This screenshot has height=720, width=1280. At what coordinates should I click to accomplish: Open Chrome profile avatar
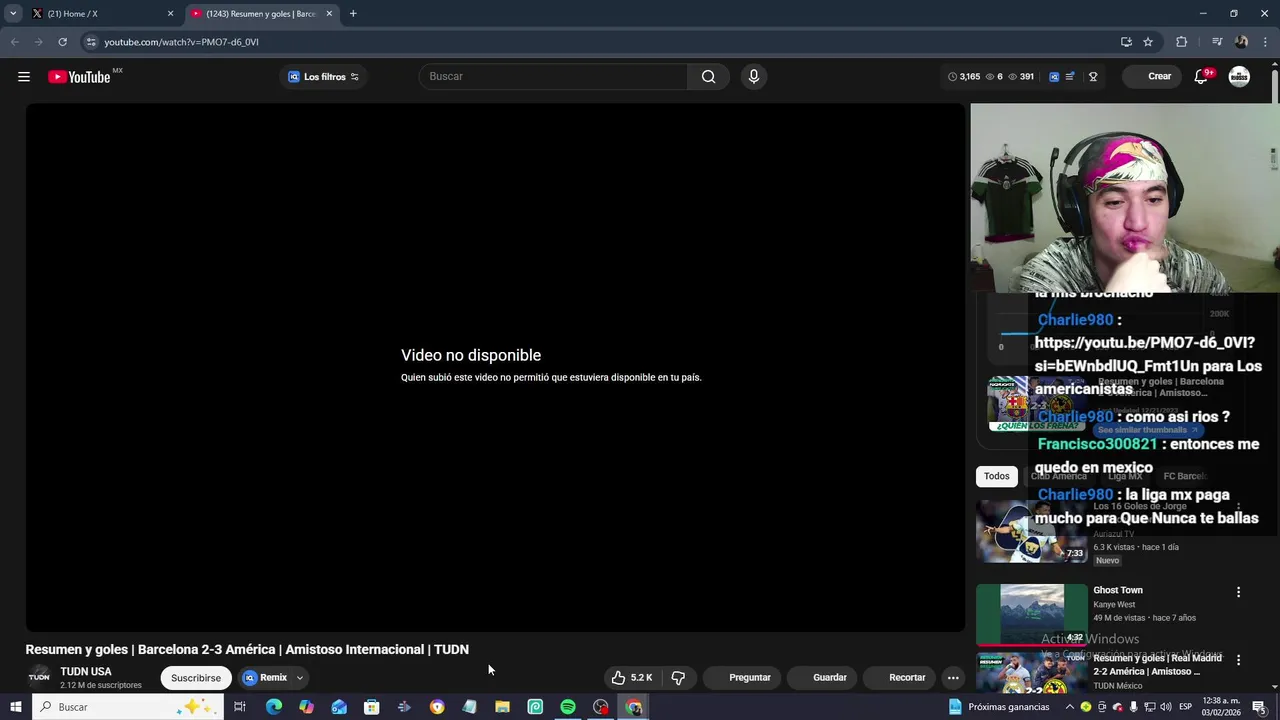[1241, 42]
